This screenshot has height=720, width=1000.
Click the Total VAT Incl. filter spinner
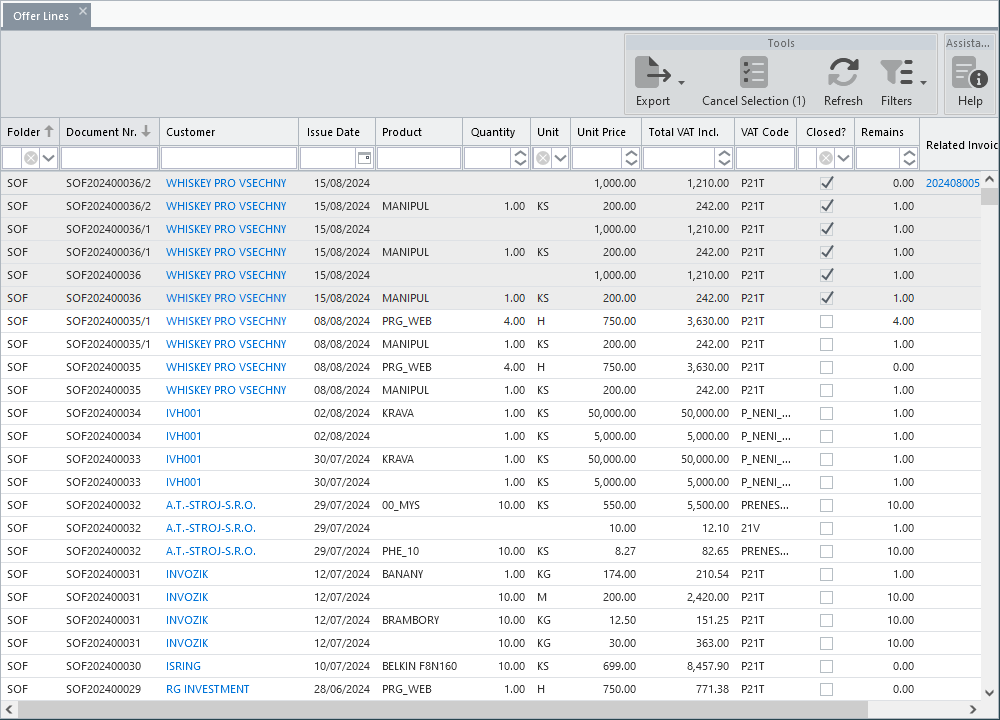[x=724, y=158]
